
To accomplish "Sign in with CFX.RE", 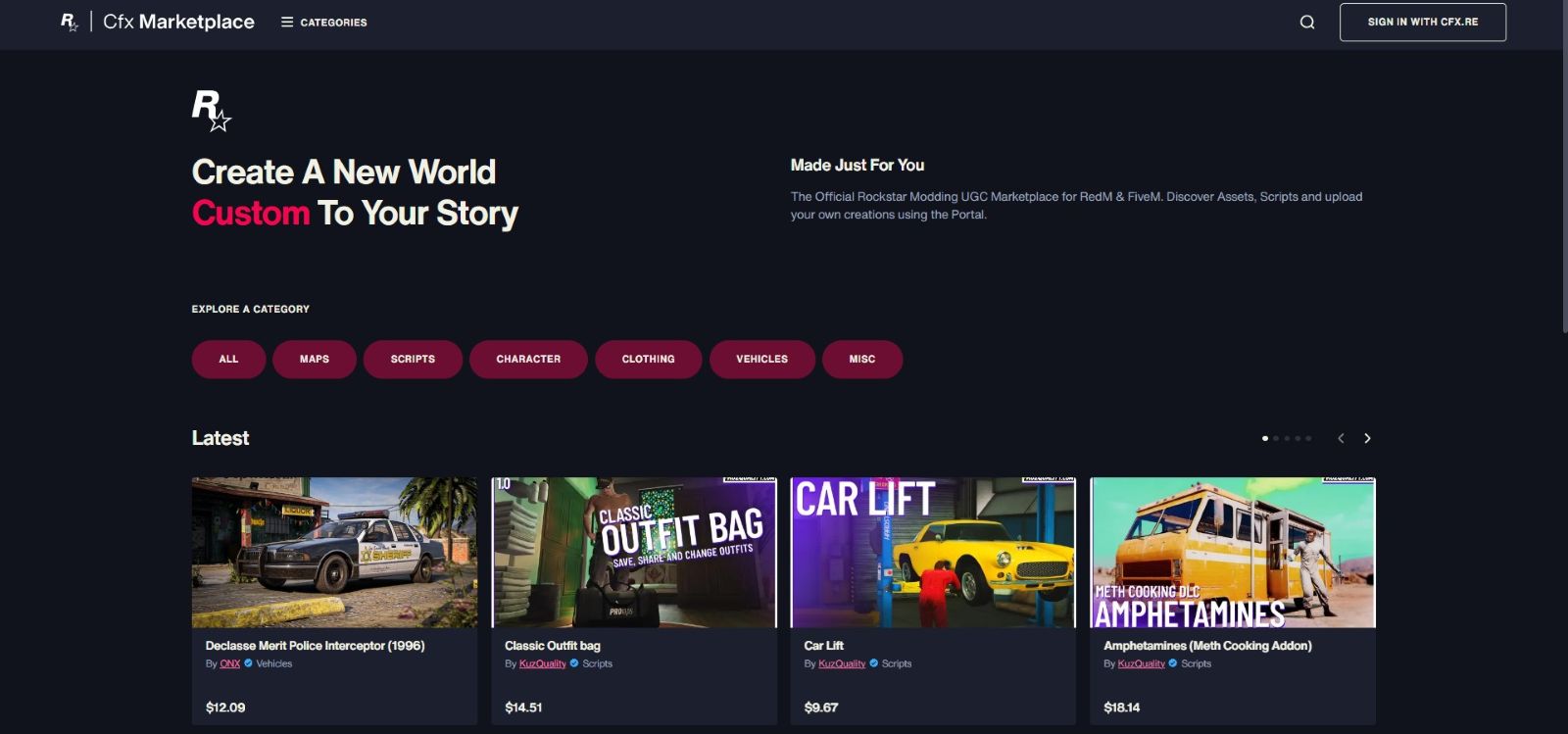I will 1422,22.
